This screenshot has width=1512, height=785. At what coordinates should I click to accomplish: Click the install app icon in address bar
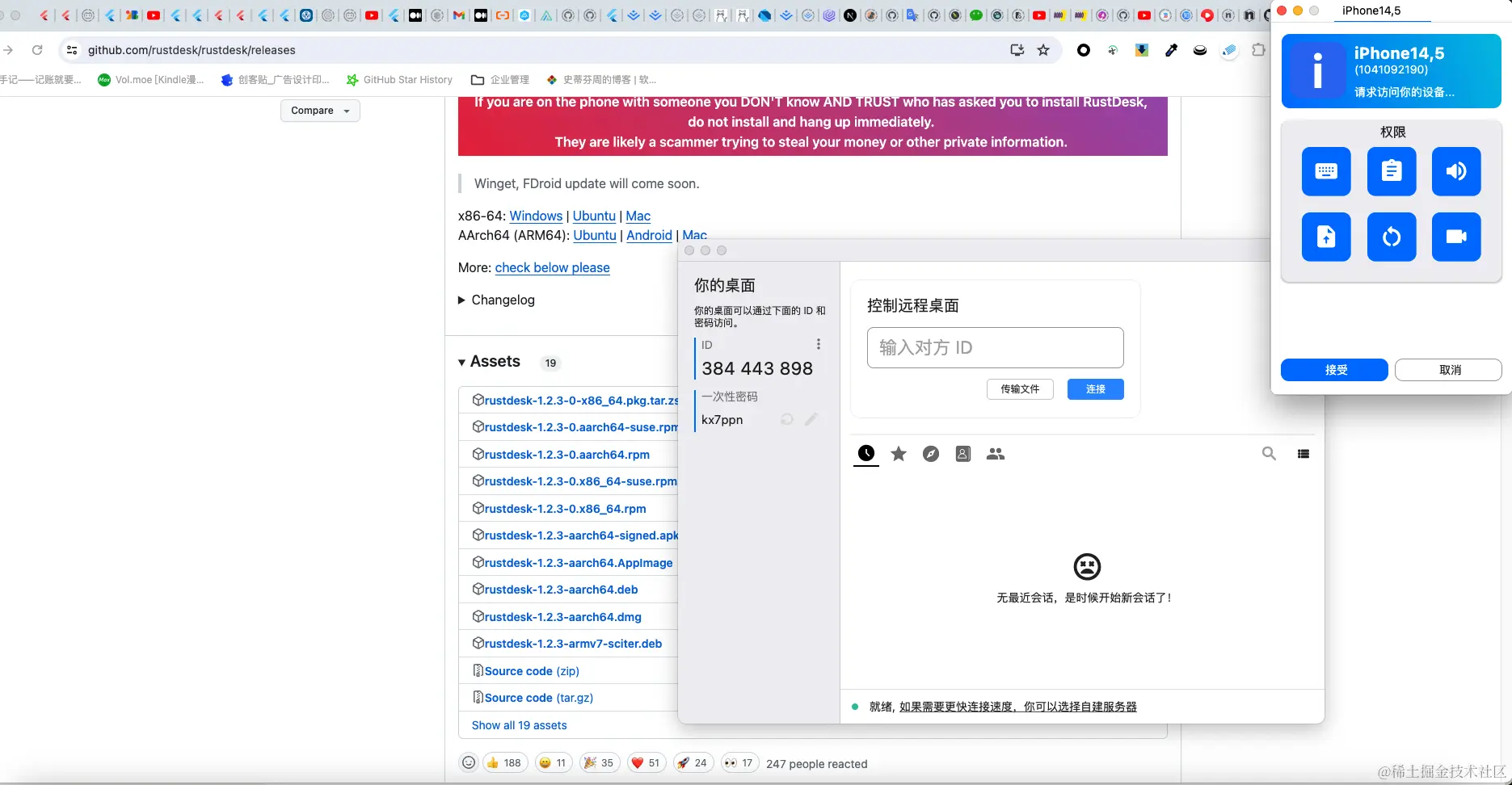click(x=1017, y=50)
